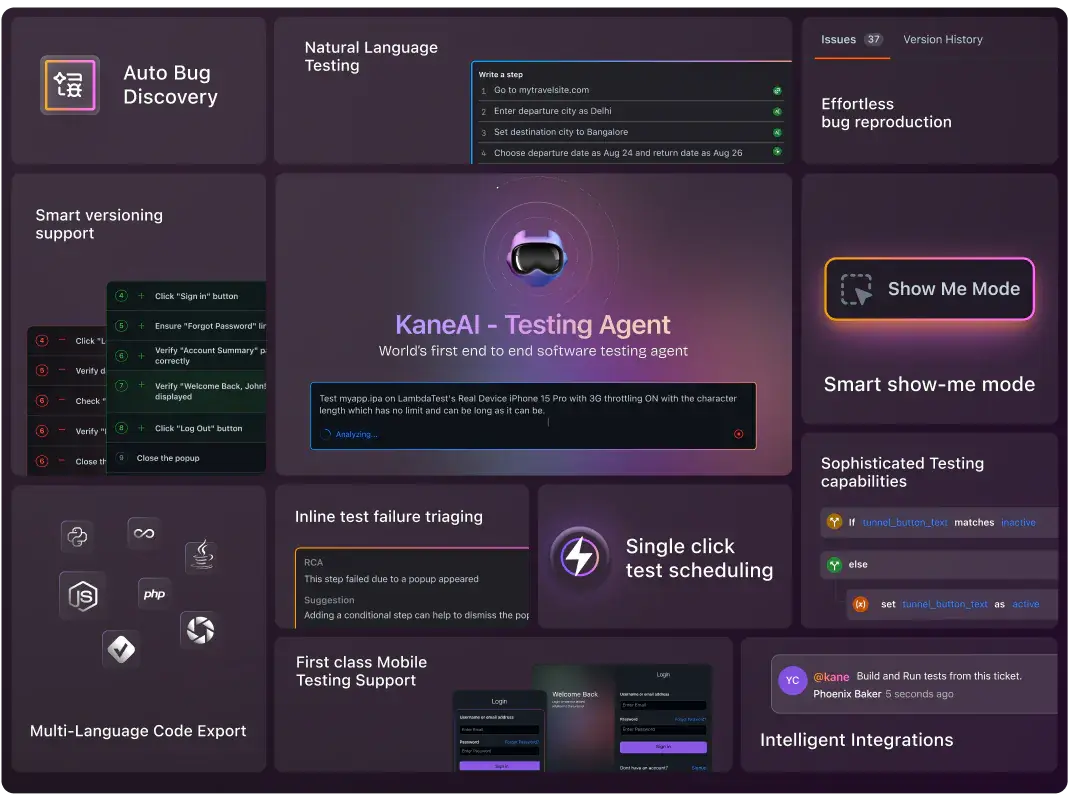The height and width of the screenshot is (801, 1068).
Task: Switch to the Version History tab
Action: (942, 40)
